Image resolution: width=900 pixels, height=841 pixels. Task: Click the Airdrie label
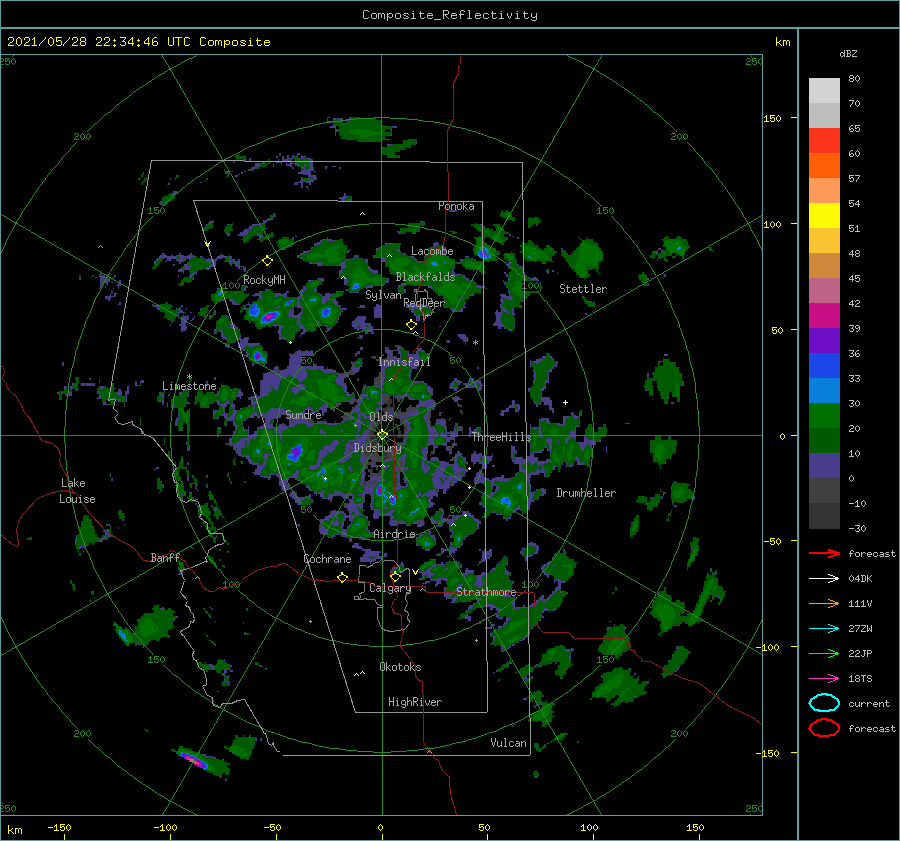[394, 534]
